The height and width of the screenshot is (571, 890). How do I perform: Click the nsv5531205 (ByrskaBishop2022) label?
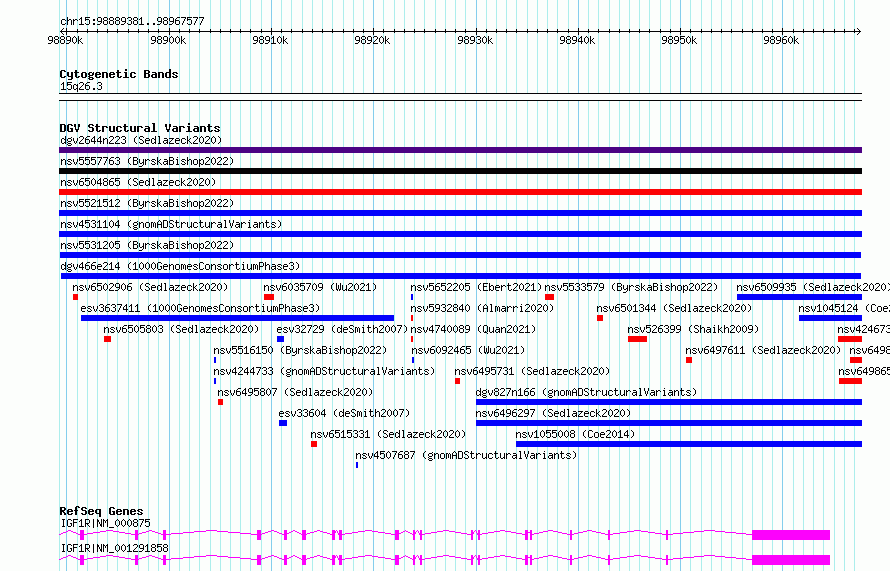click(147, 245)
